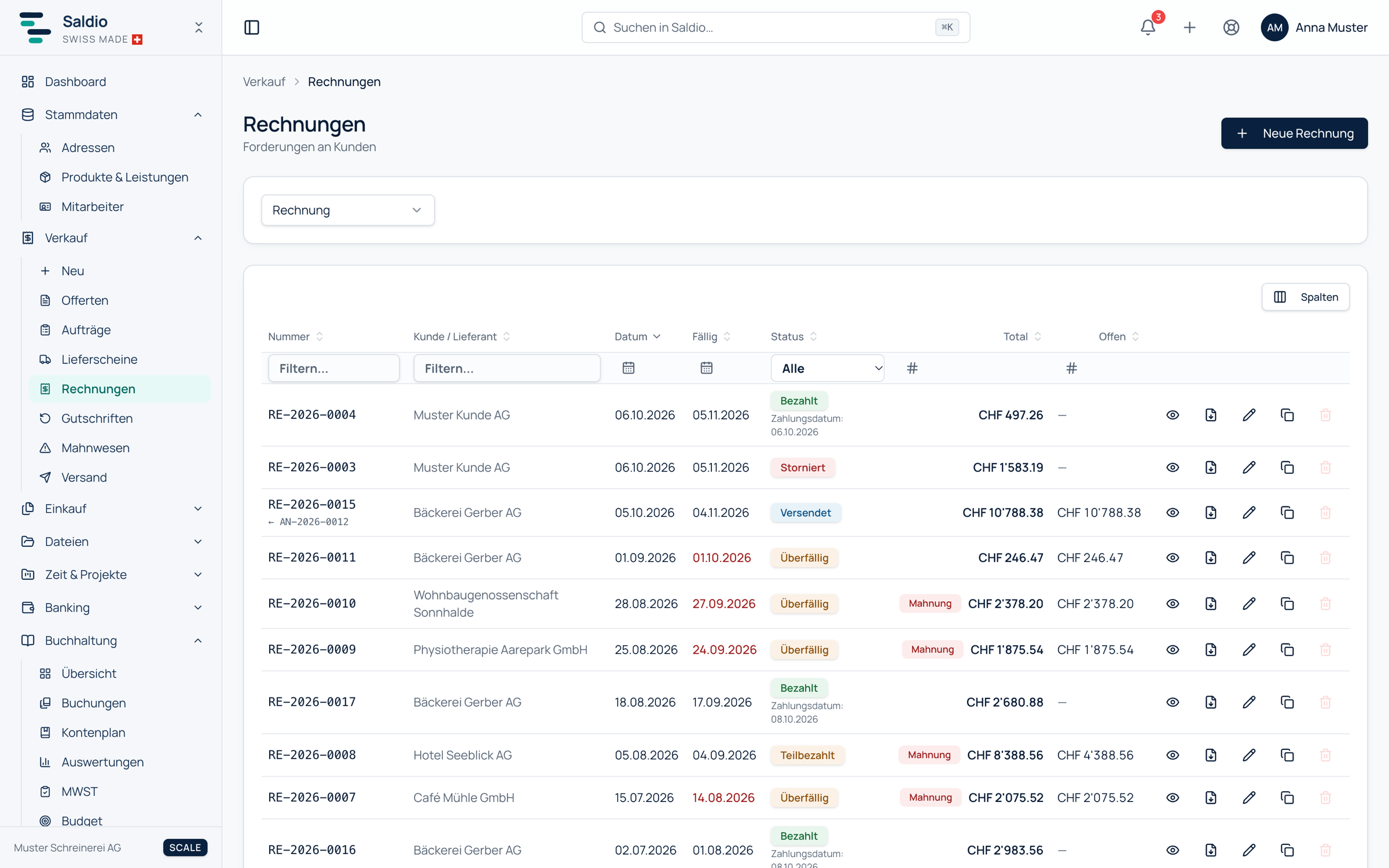Viewport: 1389px width, 868px height.
Task: Open the Datum filter calendar icon
Action: [x=629, y=368]
